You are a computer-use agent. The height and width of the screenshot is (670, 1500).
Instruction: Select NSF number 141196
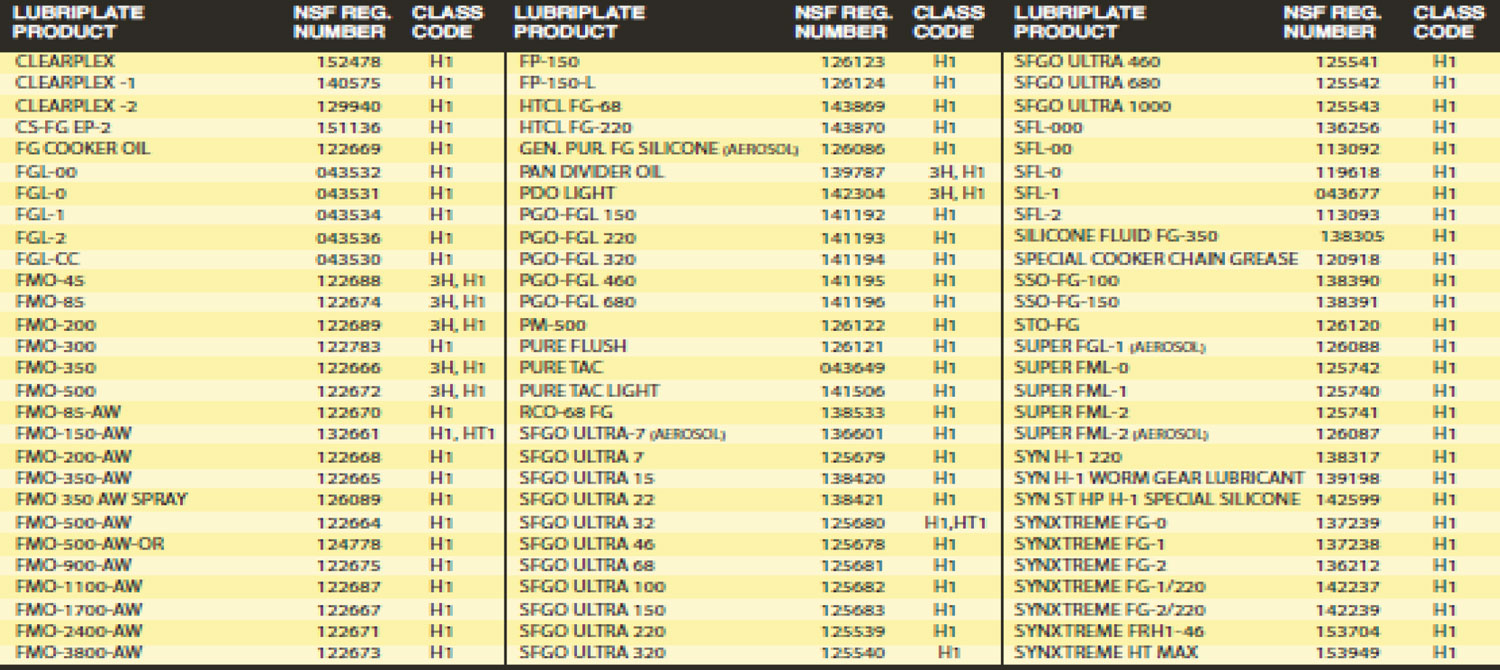tap(852, 302)
